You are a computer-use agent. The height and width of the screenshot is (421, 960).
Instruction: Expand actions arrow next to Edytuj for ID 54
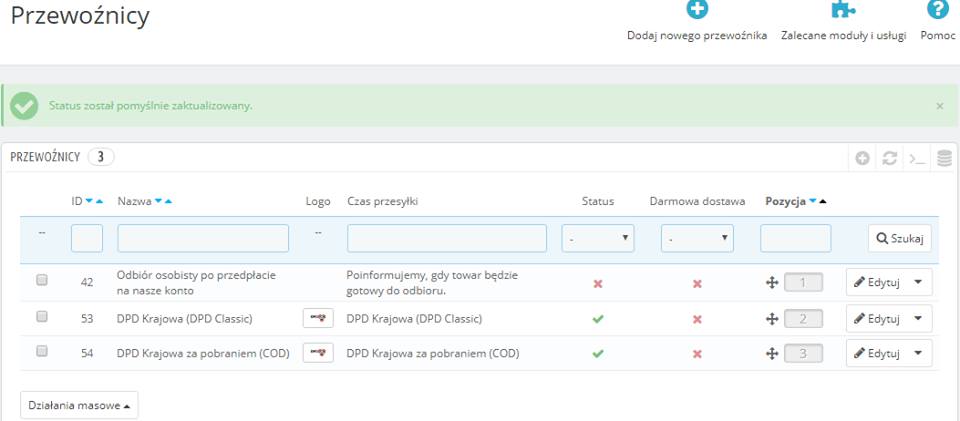click(x=918, y=353)
